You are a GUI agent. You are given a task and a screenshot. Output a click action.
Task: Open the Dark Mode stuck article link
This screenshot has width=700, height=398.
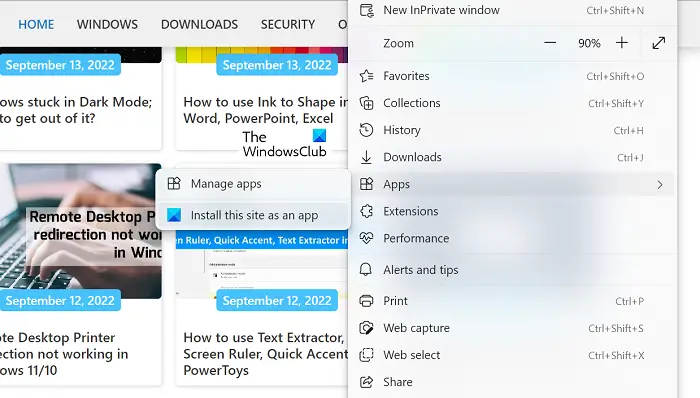76,110
